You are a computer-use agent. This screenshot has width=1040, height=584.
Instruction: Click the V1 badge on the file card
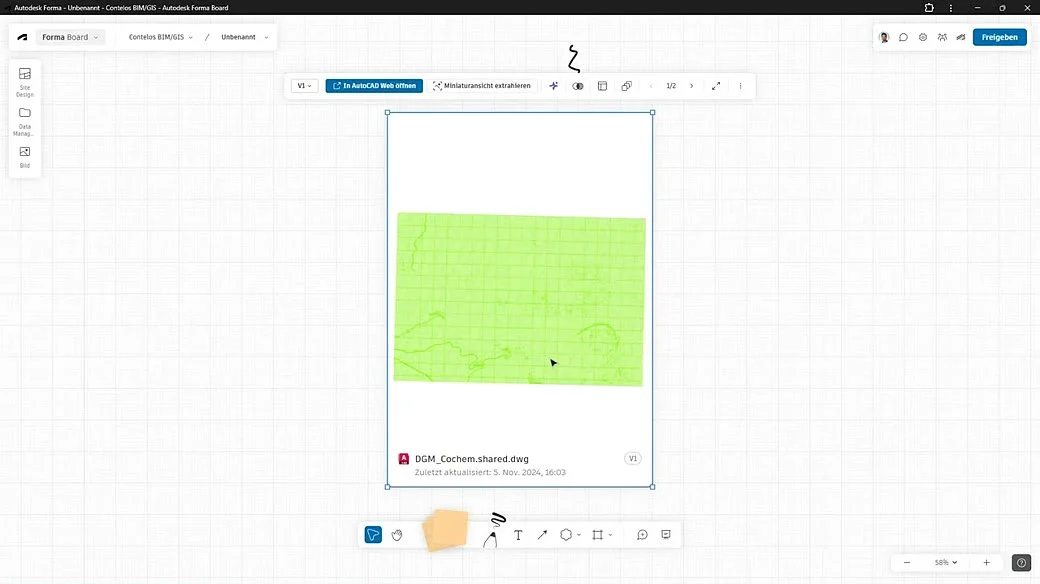click(x=632, y=459)
